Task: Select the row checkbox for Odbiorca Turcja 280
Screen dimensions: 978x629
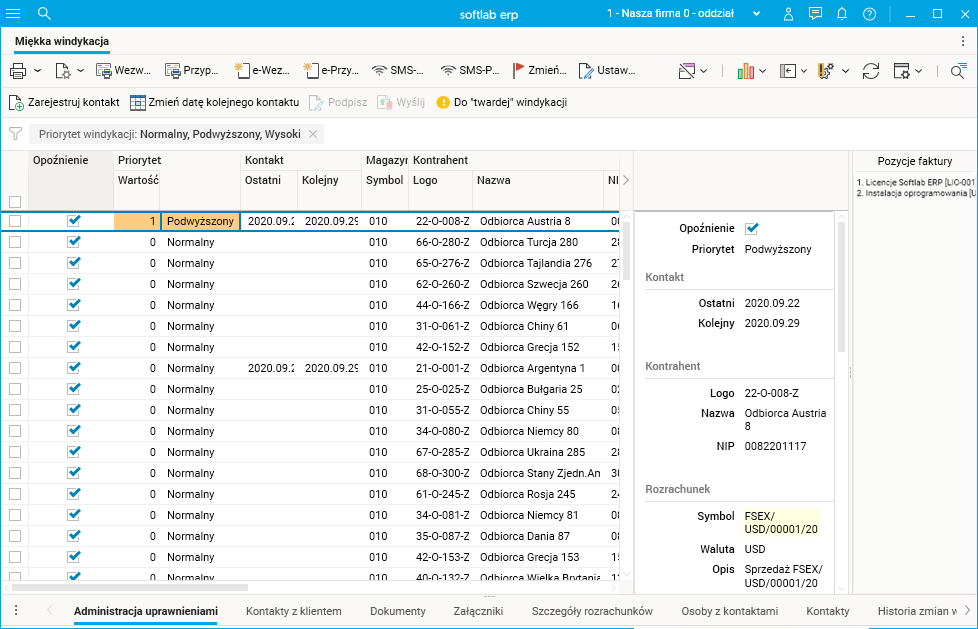Action: coord(15,242)
